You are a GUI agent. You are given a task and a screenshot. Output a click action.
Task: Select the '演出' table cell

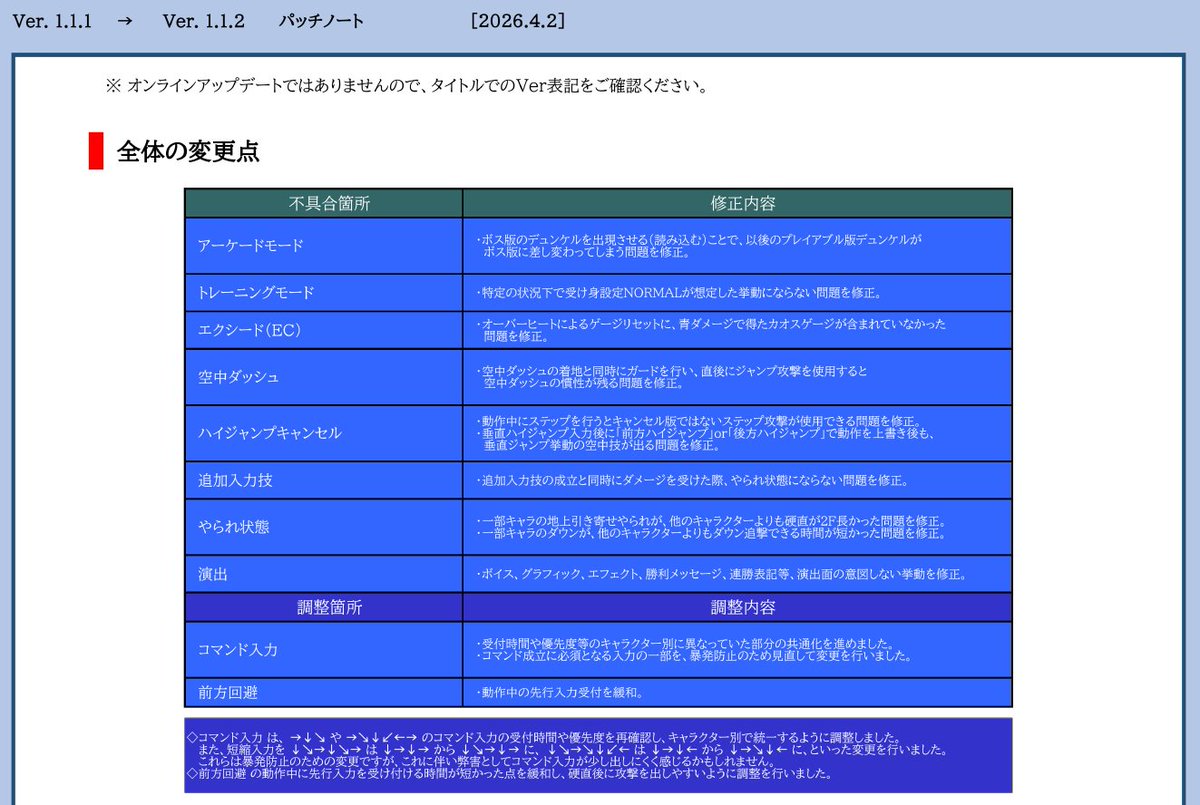(324, 574)
